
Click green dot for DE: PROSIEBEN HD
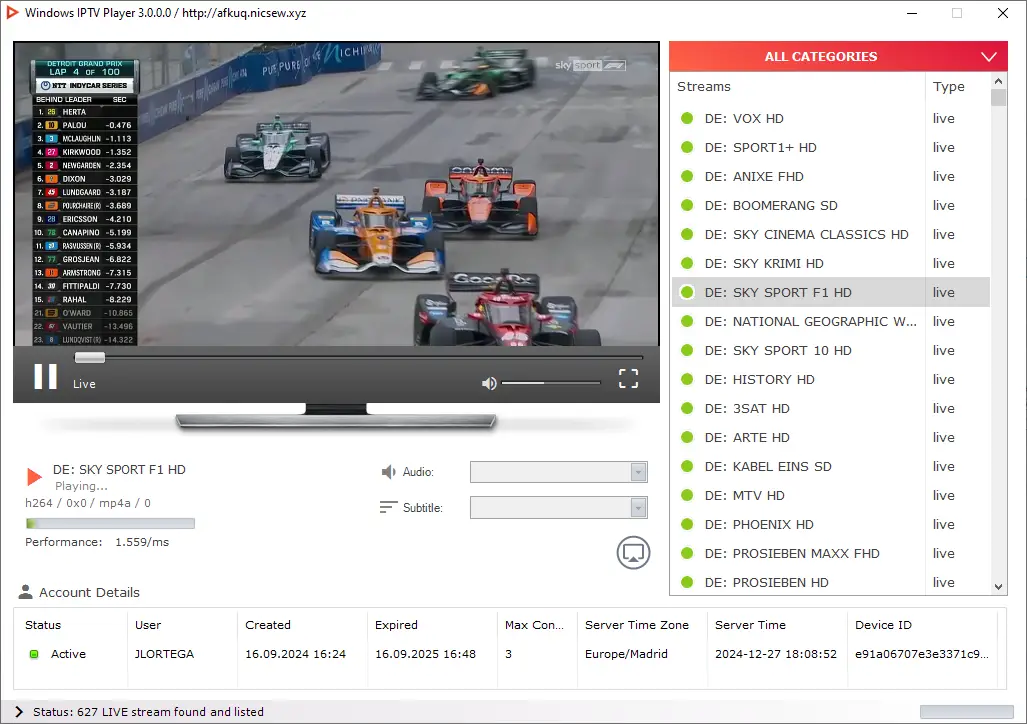[x=687, y=582]
